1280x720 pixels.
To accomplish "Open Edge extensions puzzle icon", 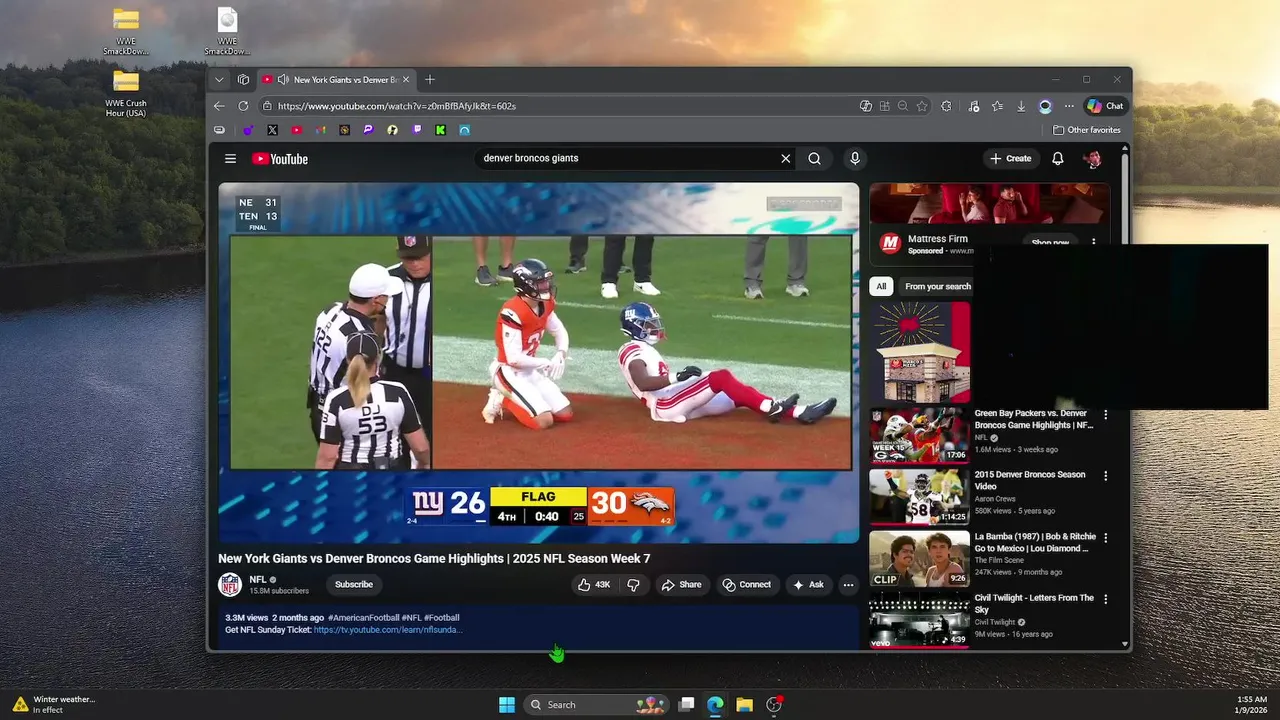I will pyautogui.click(x=946, y=106).
